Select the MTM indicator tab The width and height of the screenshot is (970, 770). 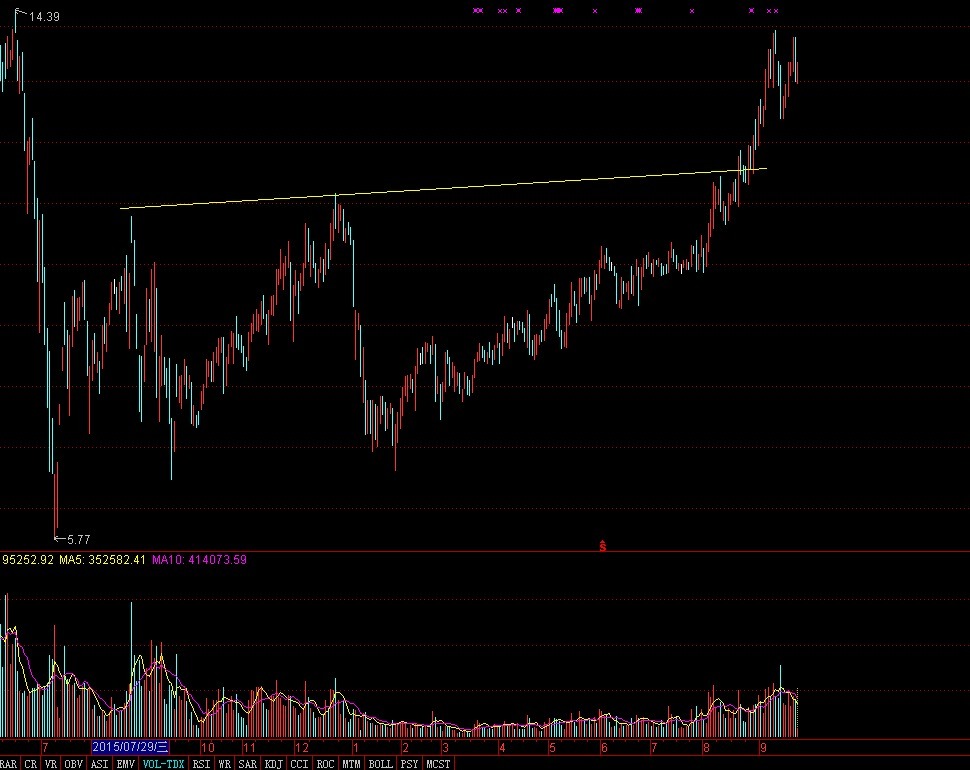[351, 764]
